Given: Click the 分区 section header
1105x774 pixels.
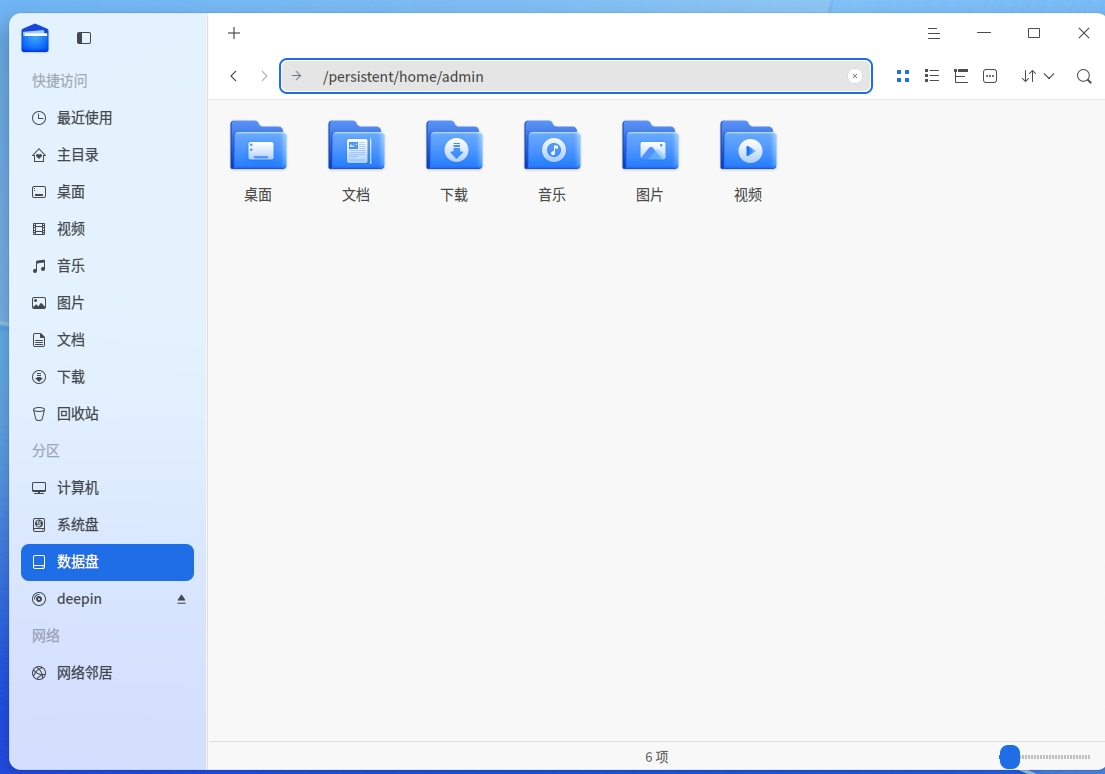Looking at the screenshot, I should 46,451.
